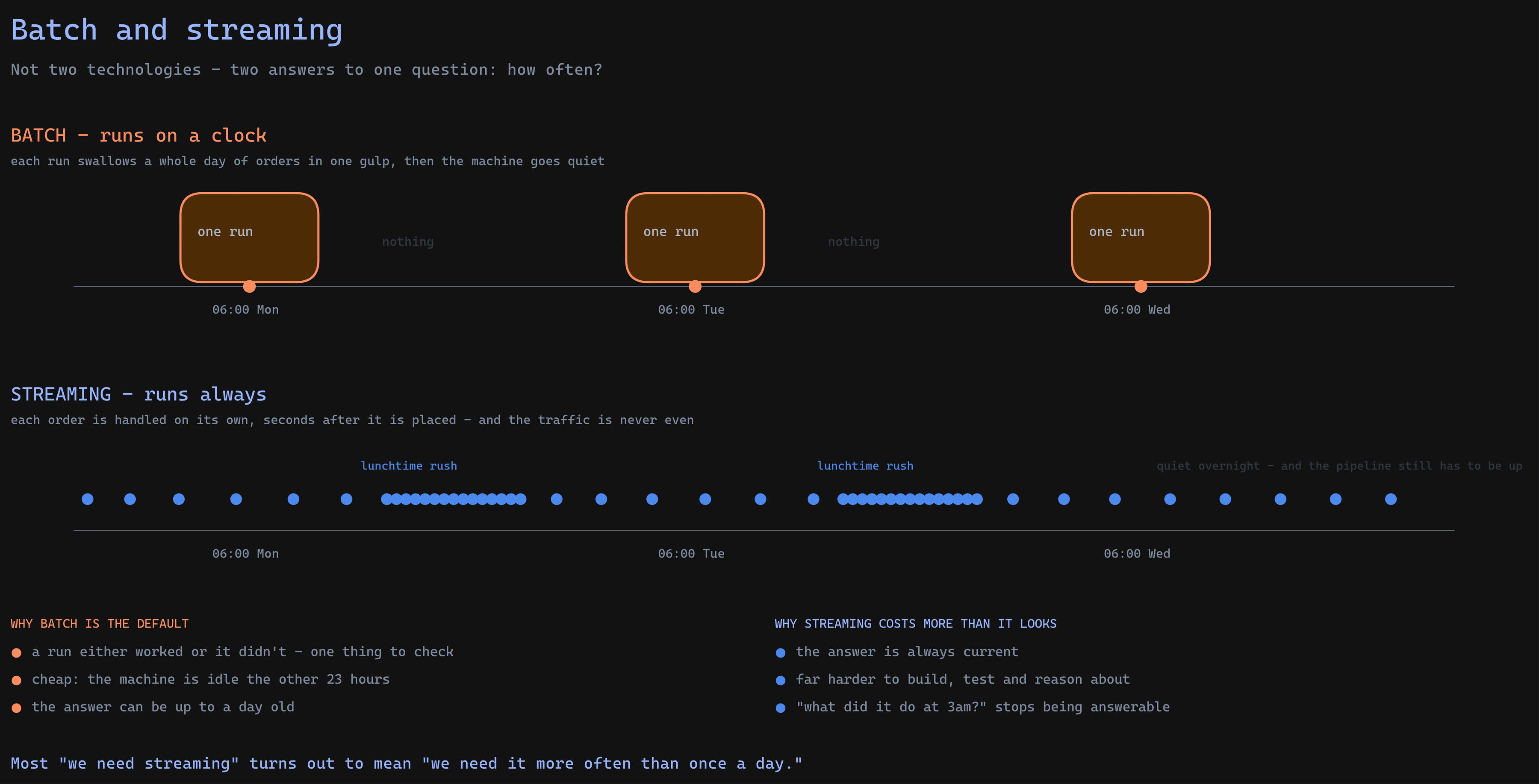Click "06:00 Mon" on the batch timeline
The image size is (1539, 784).
pos(245,310)
